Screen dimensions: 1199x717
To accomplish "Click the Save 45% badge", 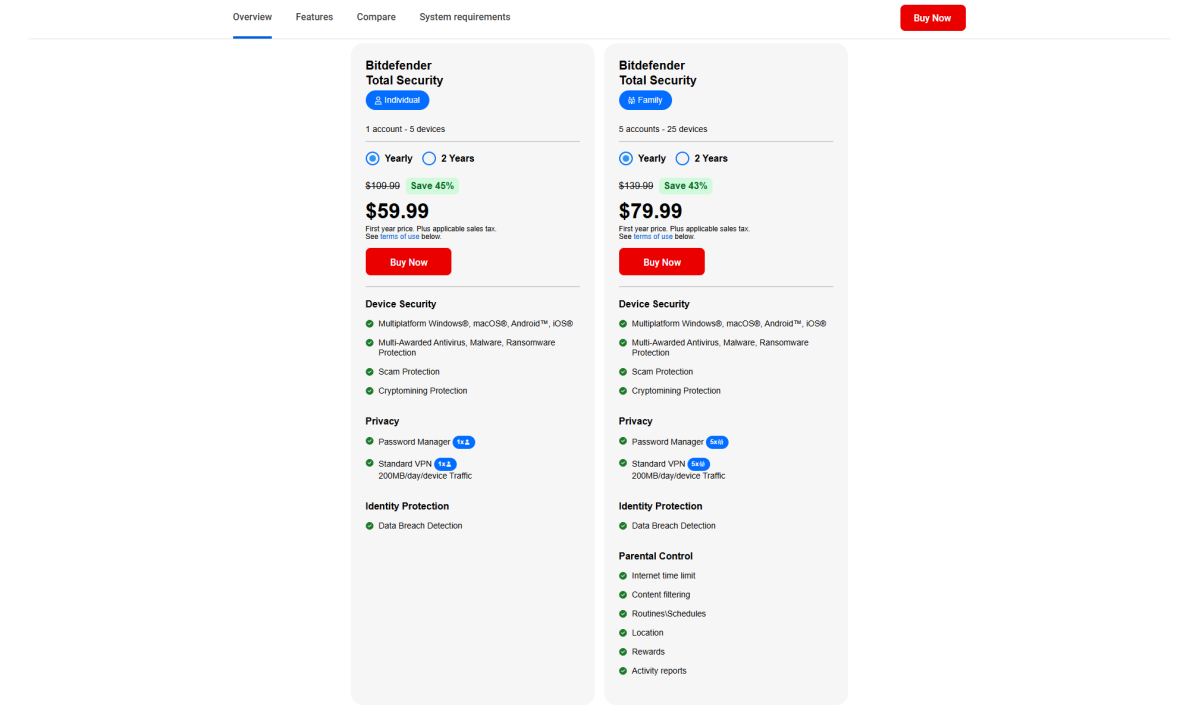I will coord(432,185).
